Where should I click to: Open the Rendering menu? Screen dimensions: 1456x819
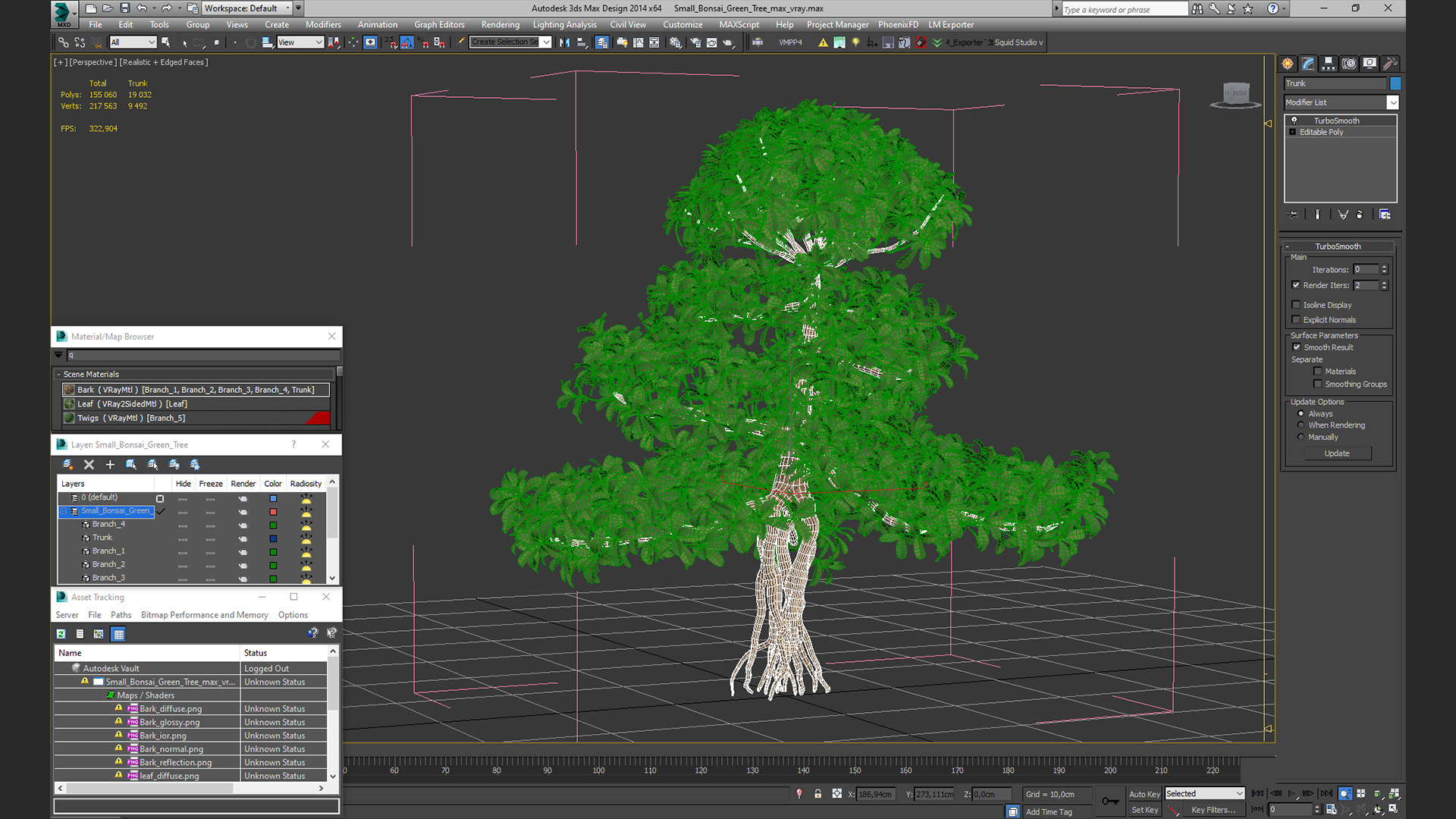pos(500,24)
